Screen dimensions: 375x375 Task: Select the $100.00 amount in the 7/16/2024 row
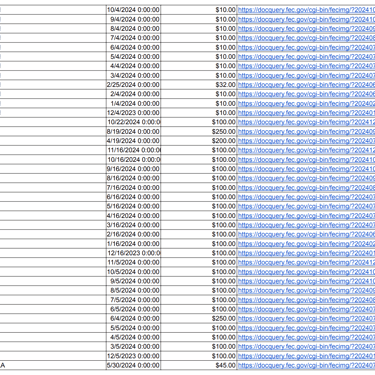(199, 187)
